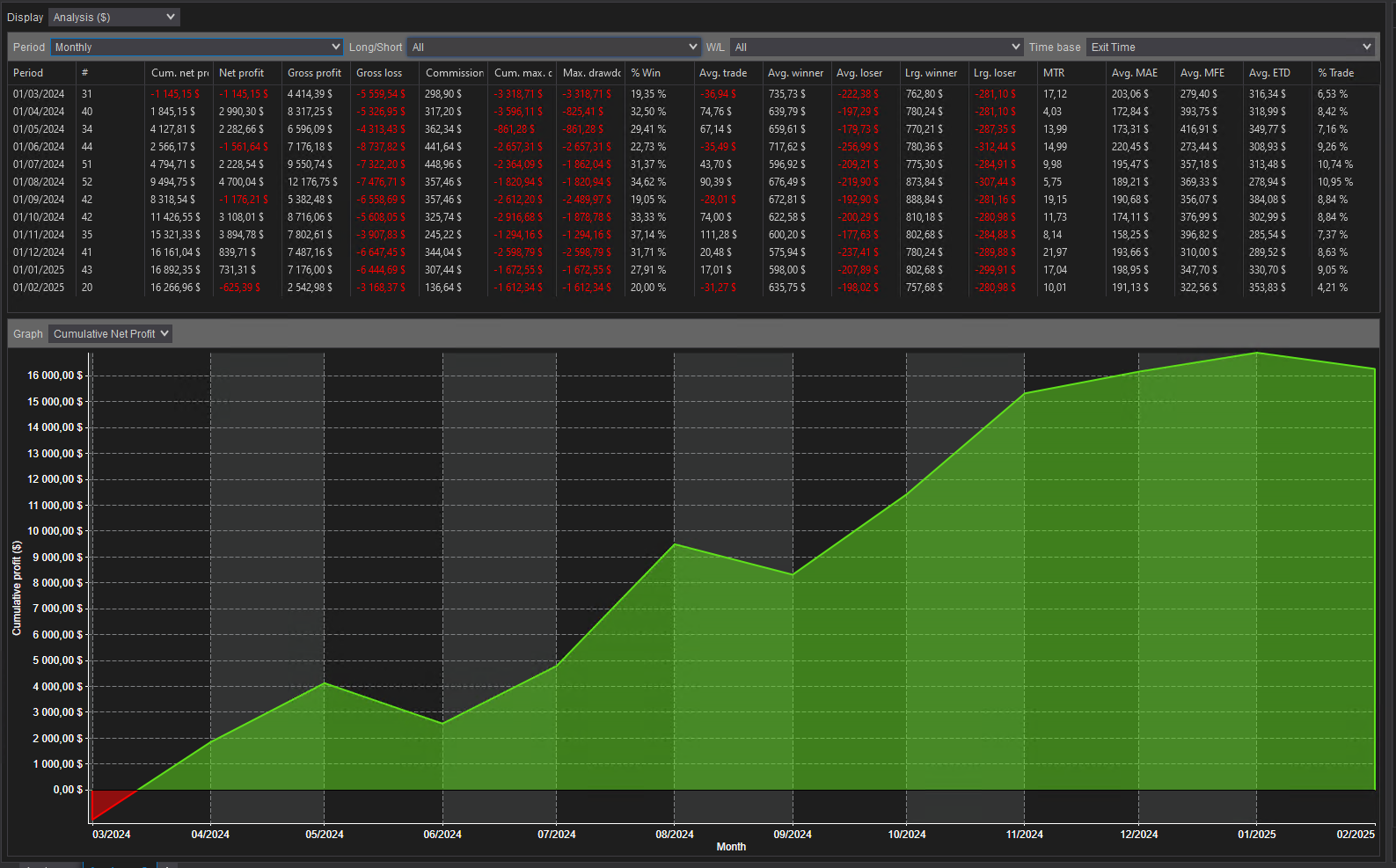Click the 01/2025 month label on chart axis
This screenshot has height=868, width=1396.
1256,835
